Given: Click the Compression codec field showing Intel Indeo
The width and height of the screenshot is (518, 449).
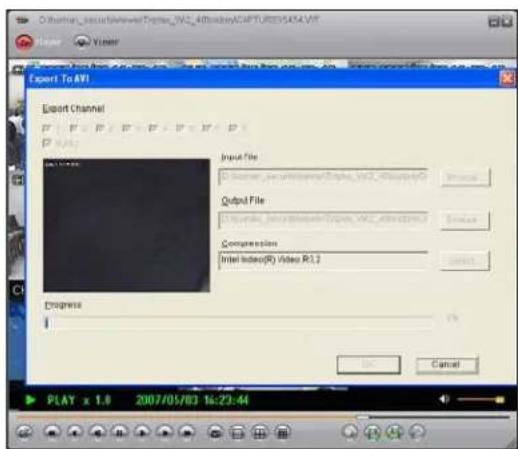Looking at the screenshot, I should (x=323, y=260).
